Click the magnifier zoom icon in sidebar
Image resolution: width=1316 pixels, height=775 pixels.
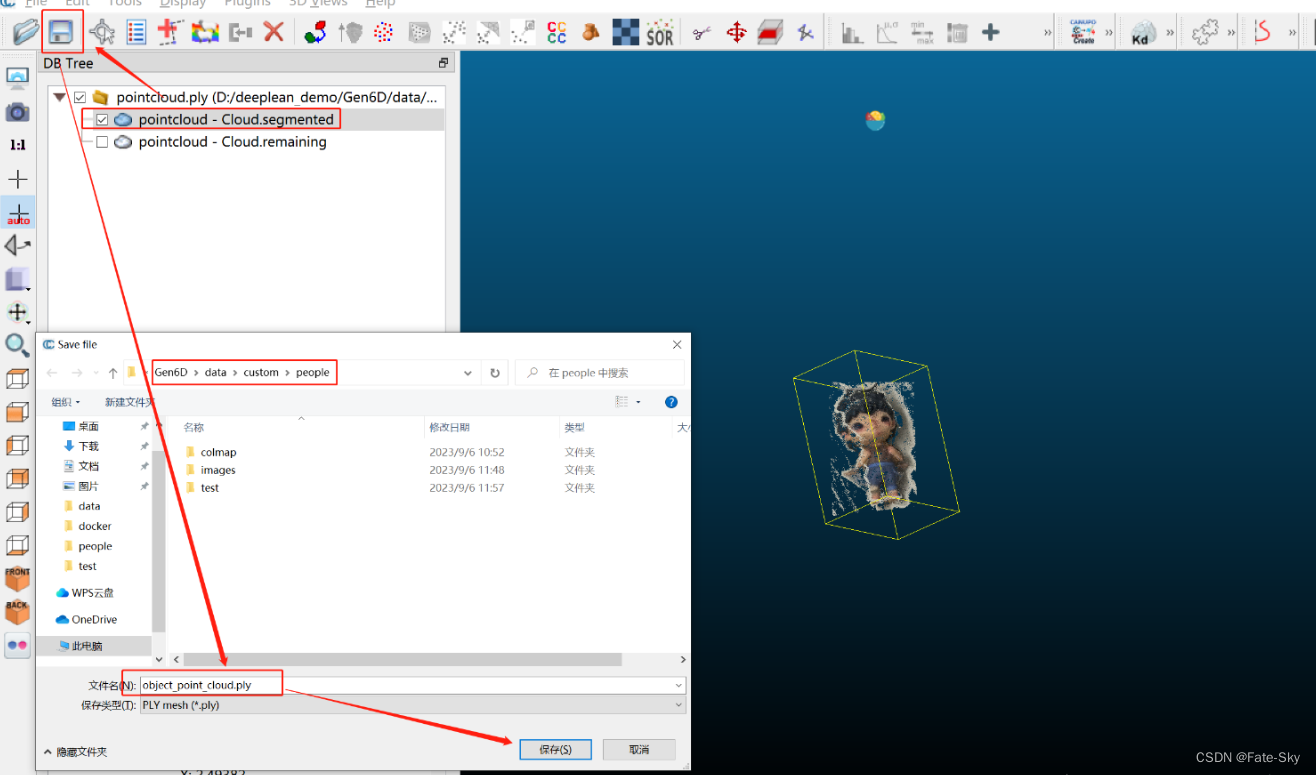coord(17,345)
